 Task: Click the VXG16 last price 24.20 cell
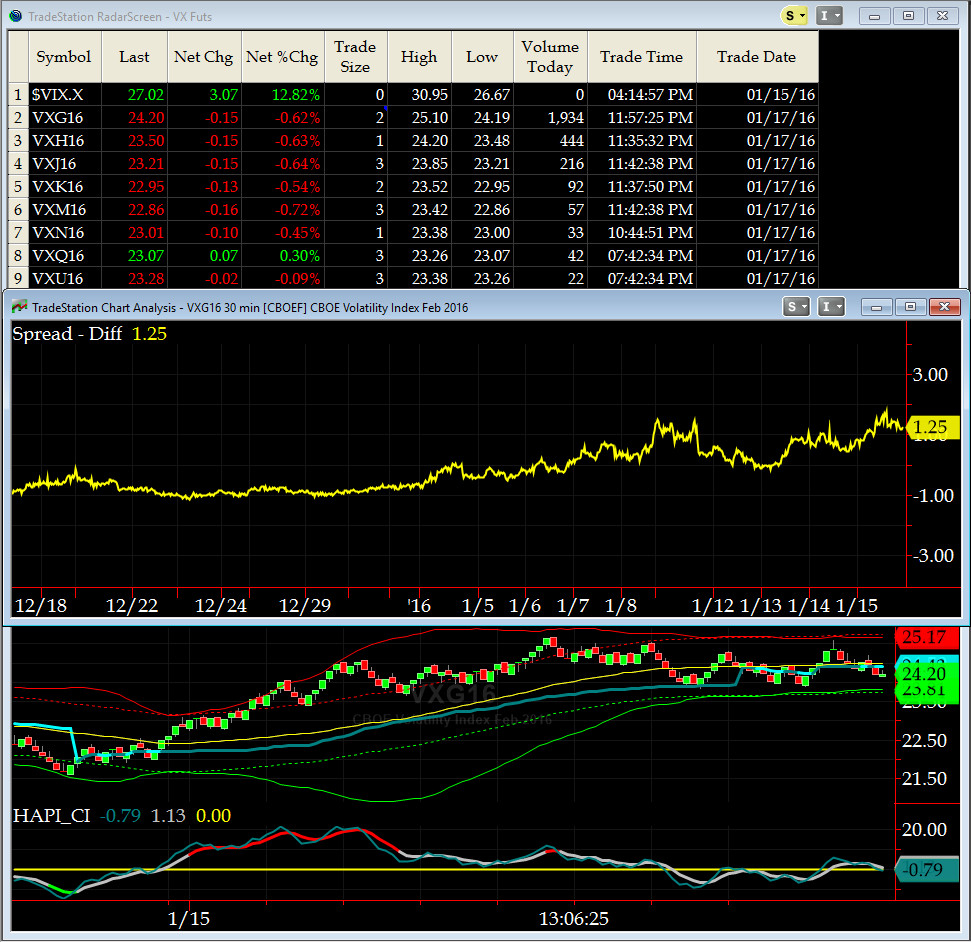135,118
